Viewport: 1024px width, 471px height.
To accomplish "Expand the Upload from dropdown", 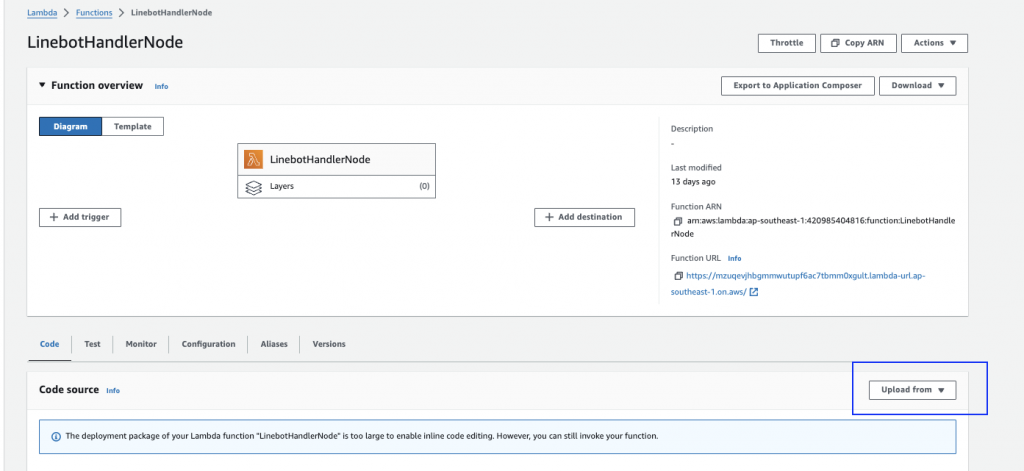I will click(912, 390).
